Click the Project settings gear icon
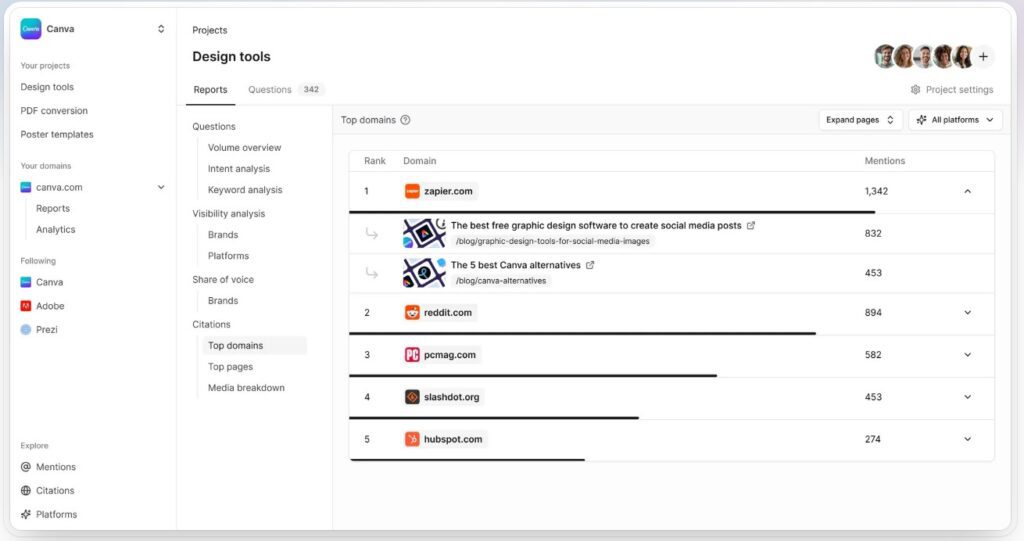This screenshot has width=1024, height=541. (x=916, y=90)
